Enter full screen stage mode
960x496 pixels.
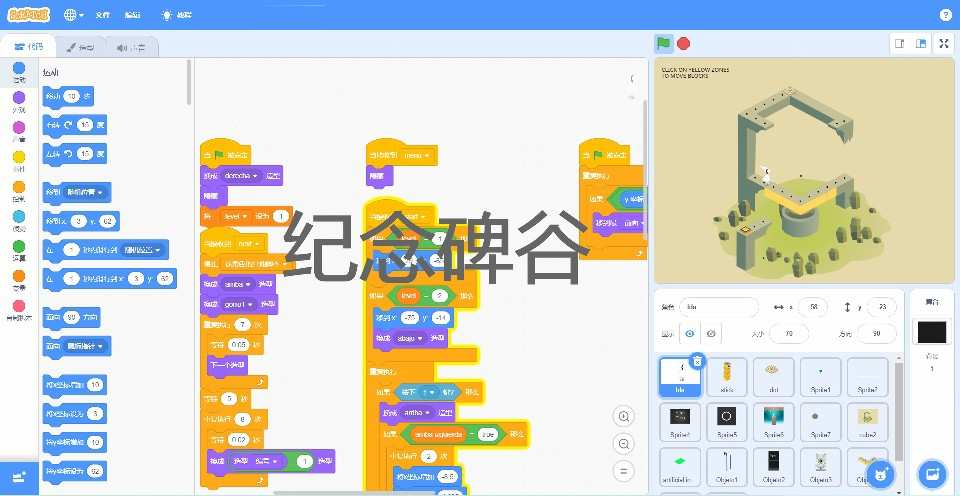pos(944,43)
